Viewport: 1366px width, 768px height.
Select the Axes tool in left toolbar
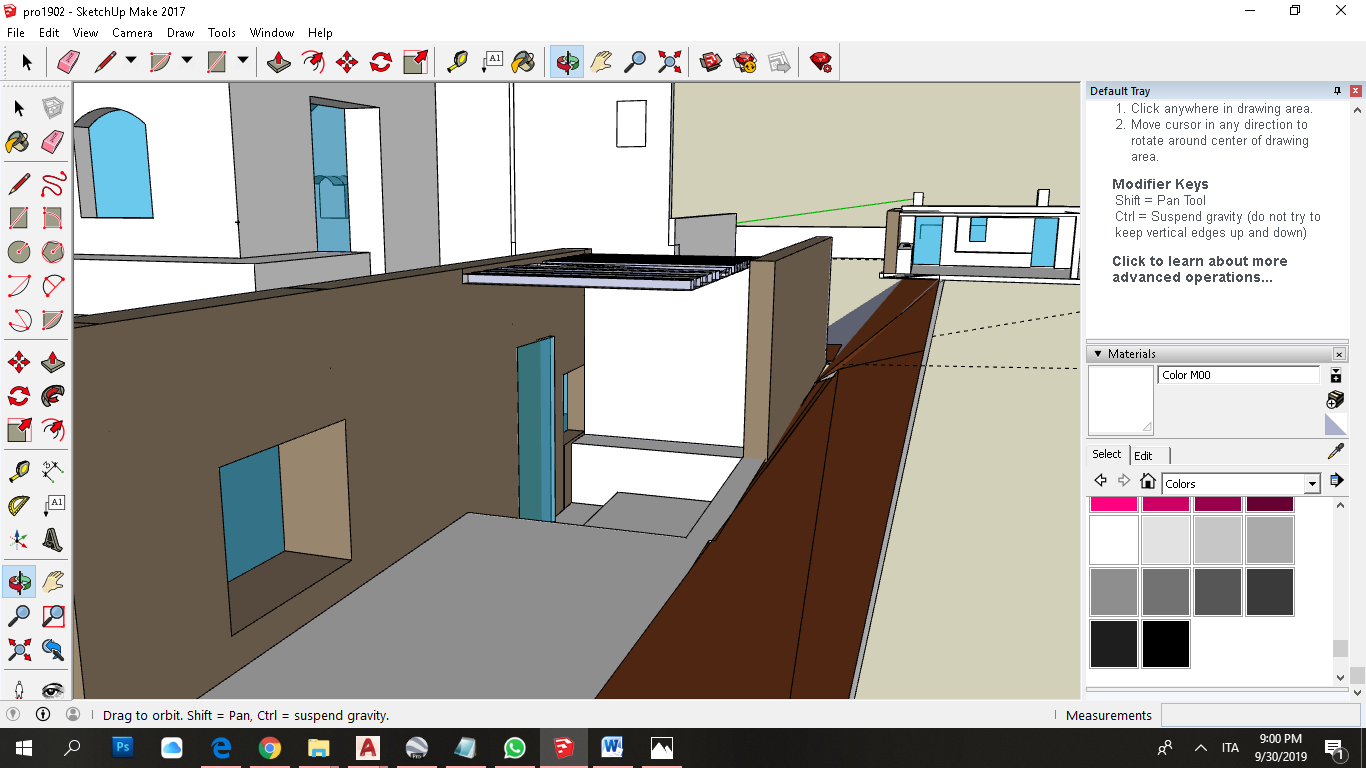click(19, 541)
